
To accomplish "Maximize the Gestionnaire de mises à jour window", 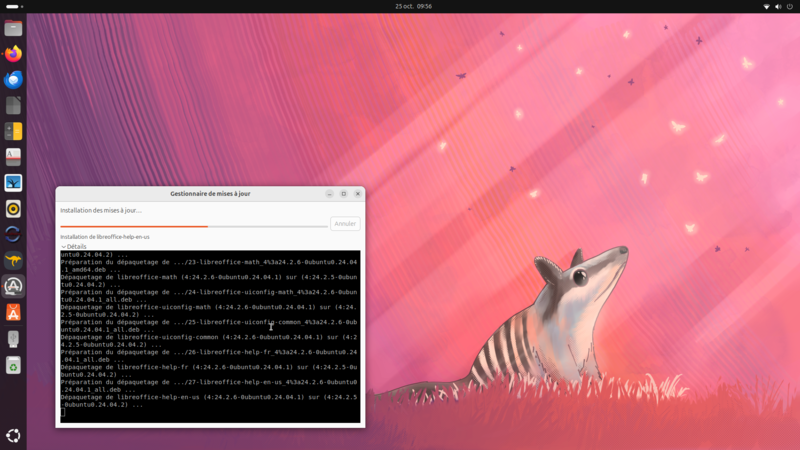I will coord(343,194).
